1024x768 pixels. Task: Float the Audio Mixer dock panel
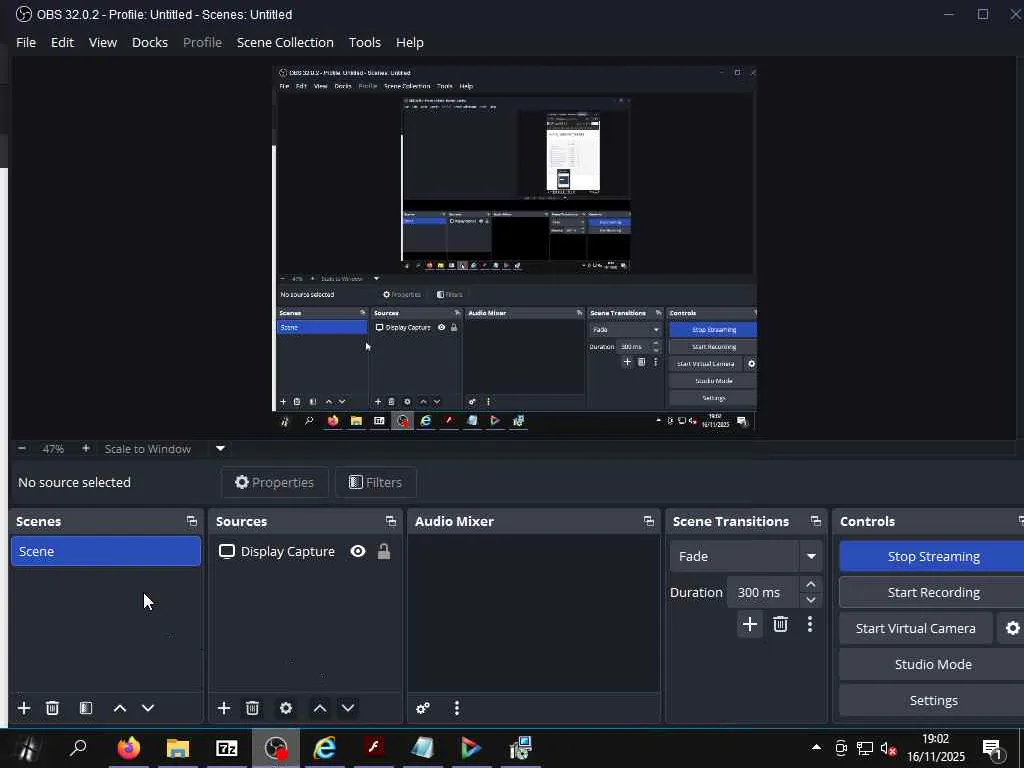click(x=648, y=521)
